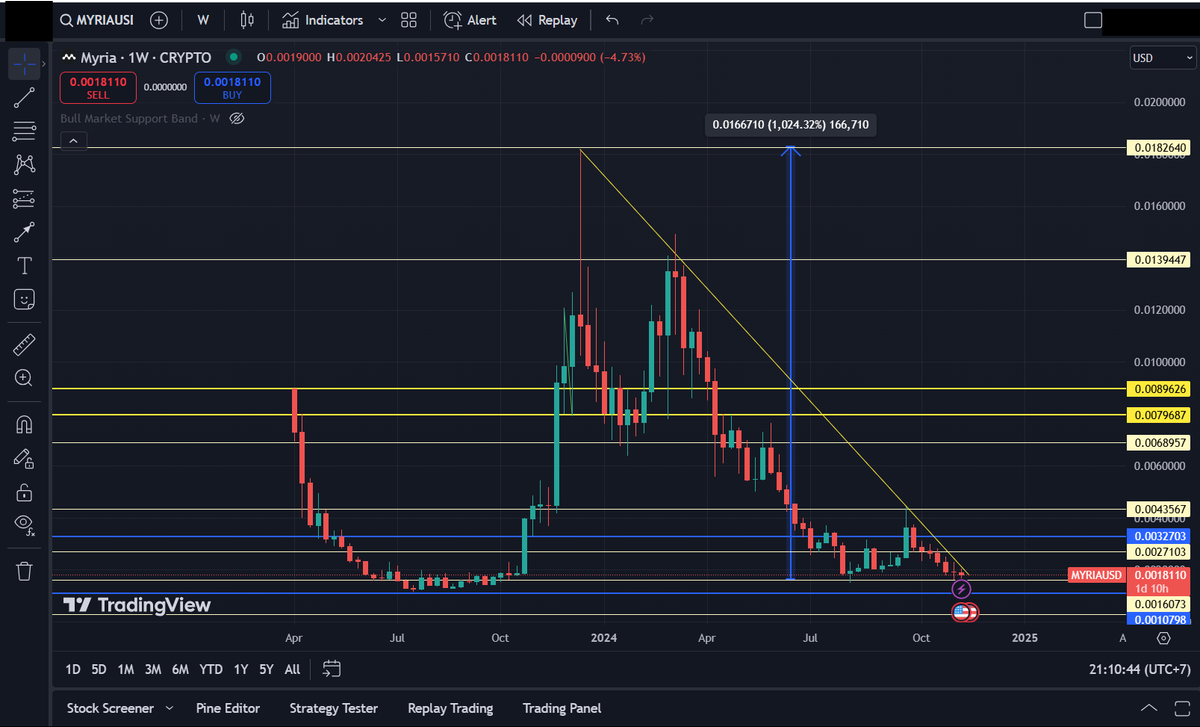This screenshot has width=1200, height=727.
Task: Select the 5Y time range
Action: tap(266, 668)
